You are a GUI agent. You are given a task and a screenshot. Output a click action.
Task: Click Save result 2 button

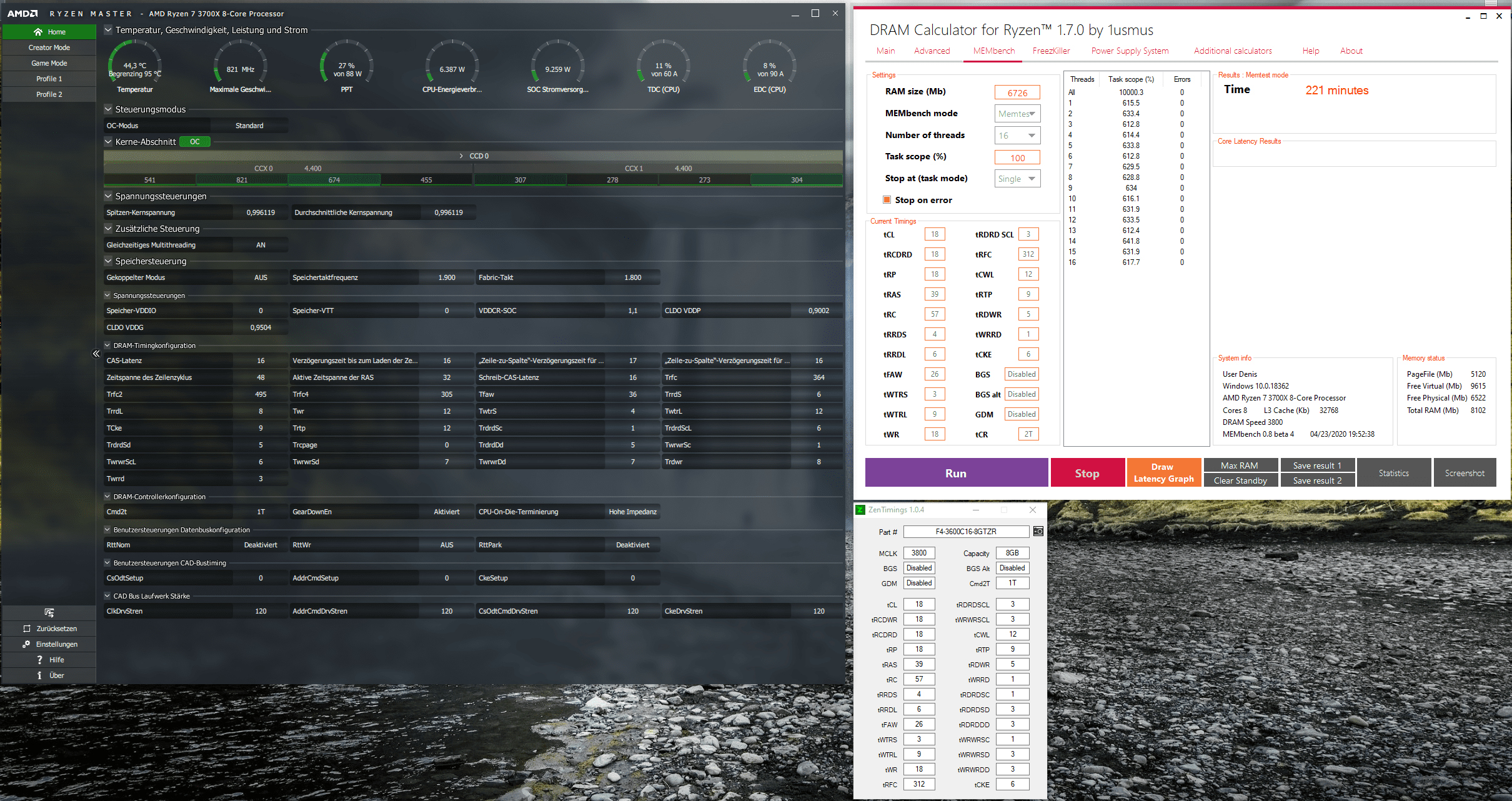tap(1317, 480)
